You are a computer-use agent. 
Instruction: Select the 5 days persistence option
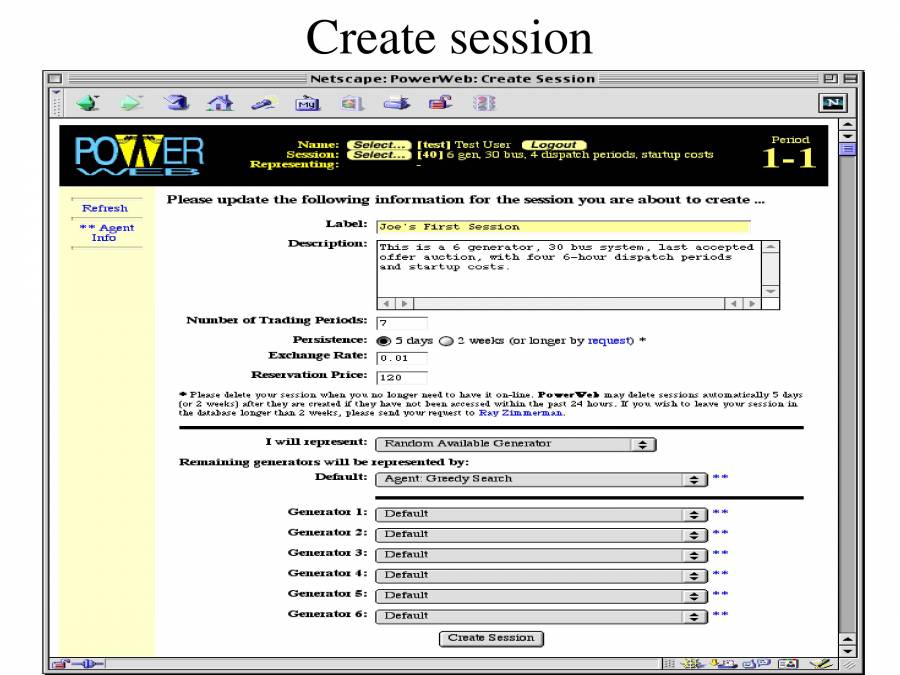[384, 340]
